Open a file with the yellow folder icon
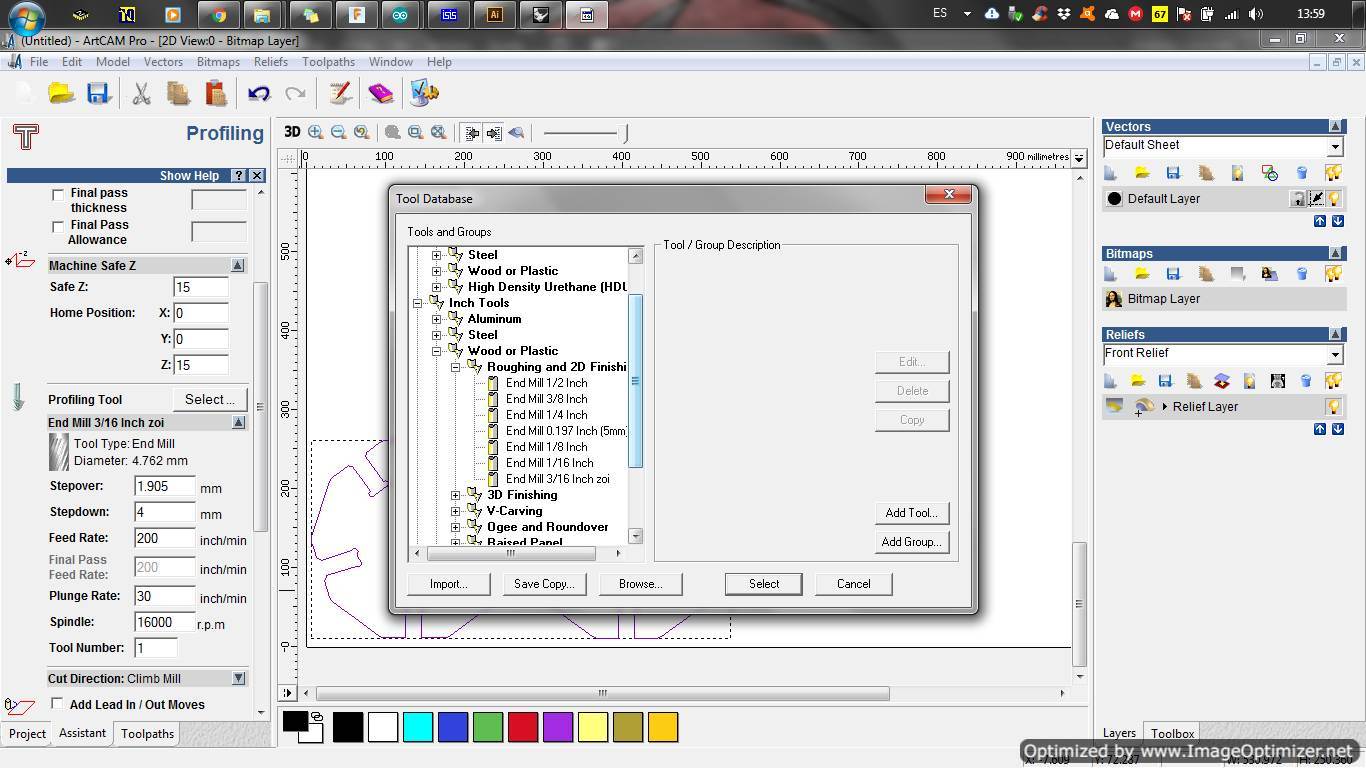The width and height of the screenshot is (1366, 768). tap(61, 94)
